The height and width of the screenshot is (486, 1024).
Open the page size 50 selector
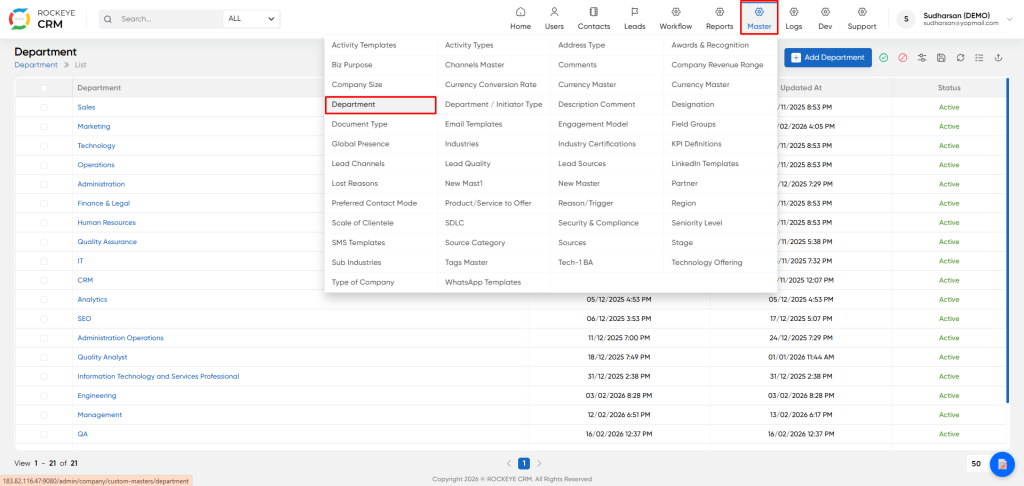tap(976, 464)
